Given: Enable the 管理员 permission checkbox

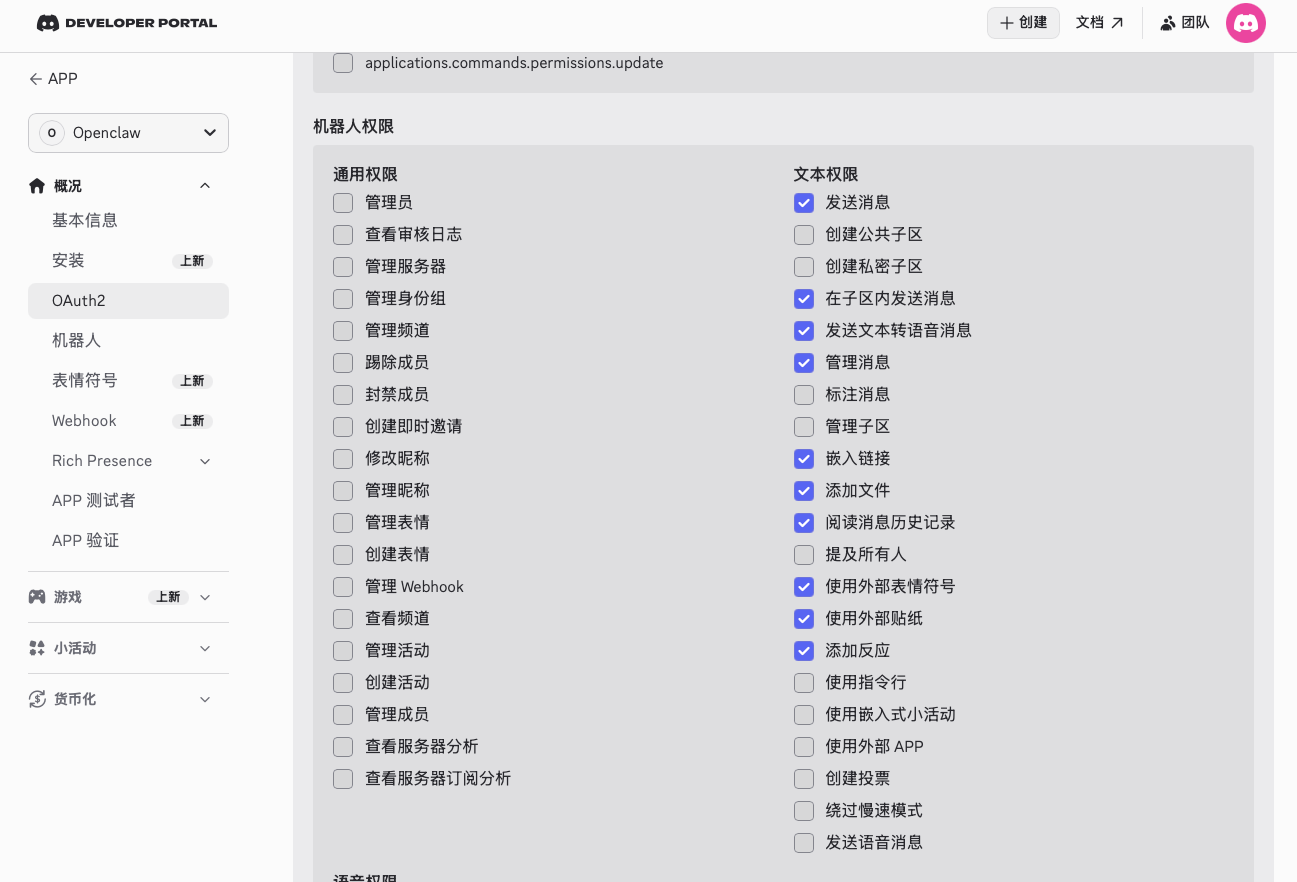Looking at the screenshot, I should [343, 203].
